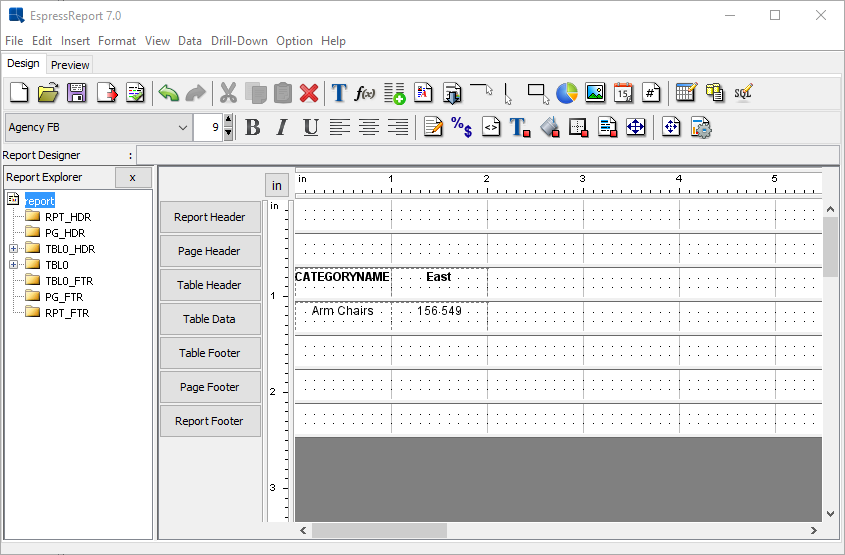This screenshot has width=845, height=555.
Task: Toggle Bold formatting
Action: [x=252, y=127]
